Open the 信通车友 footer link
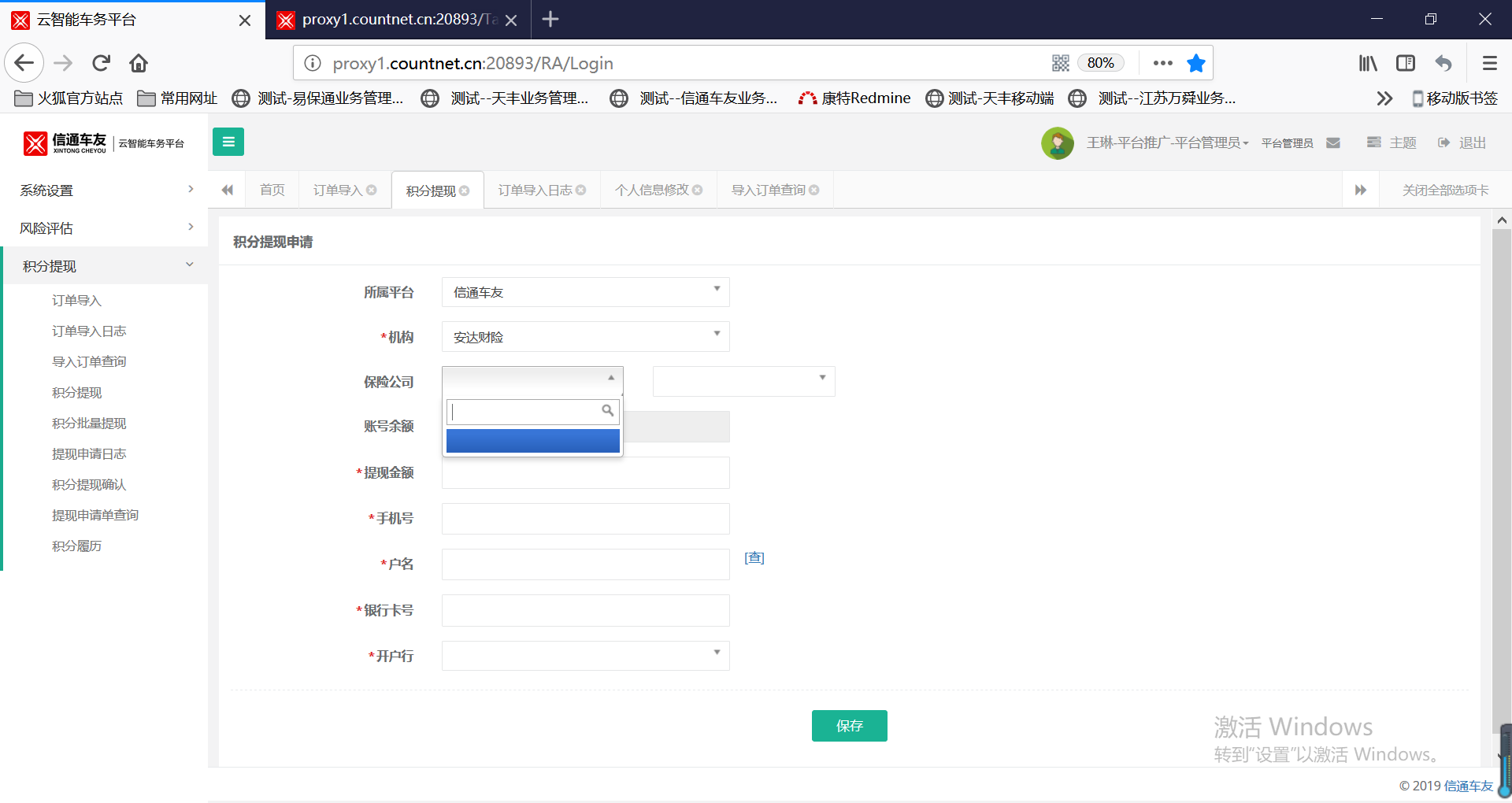Image resolution: width=1512 pixels, height=803 pixels. [x=1468, y=786]
